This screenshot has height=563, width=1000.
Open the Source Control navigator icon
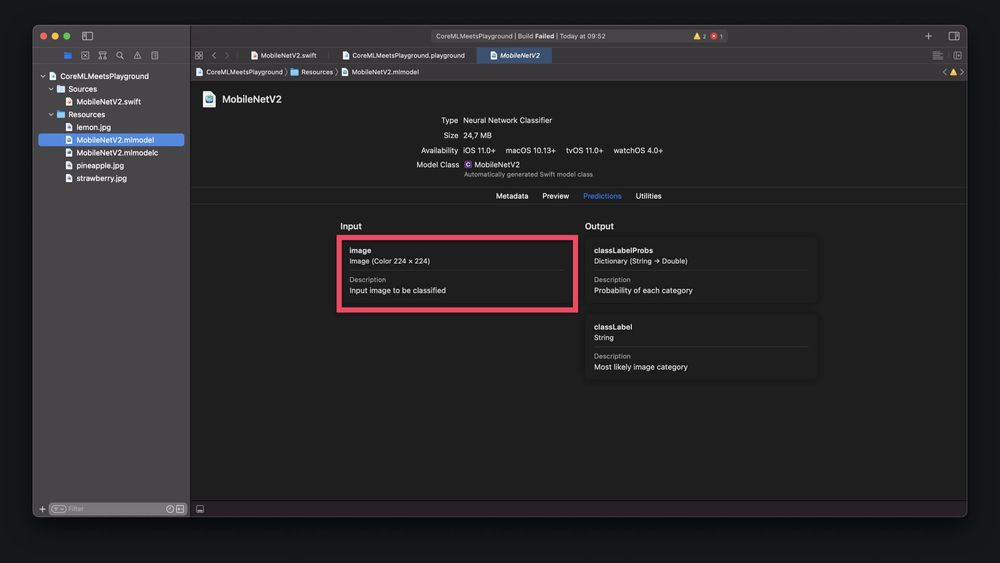click(x=85, y=56)
